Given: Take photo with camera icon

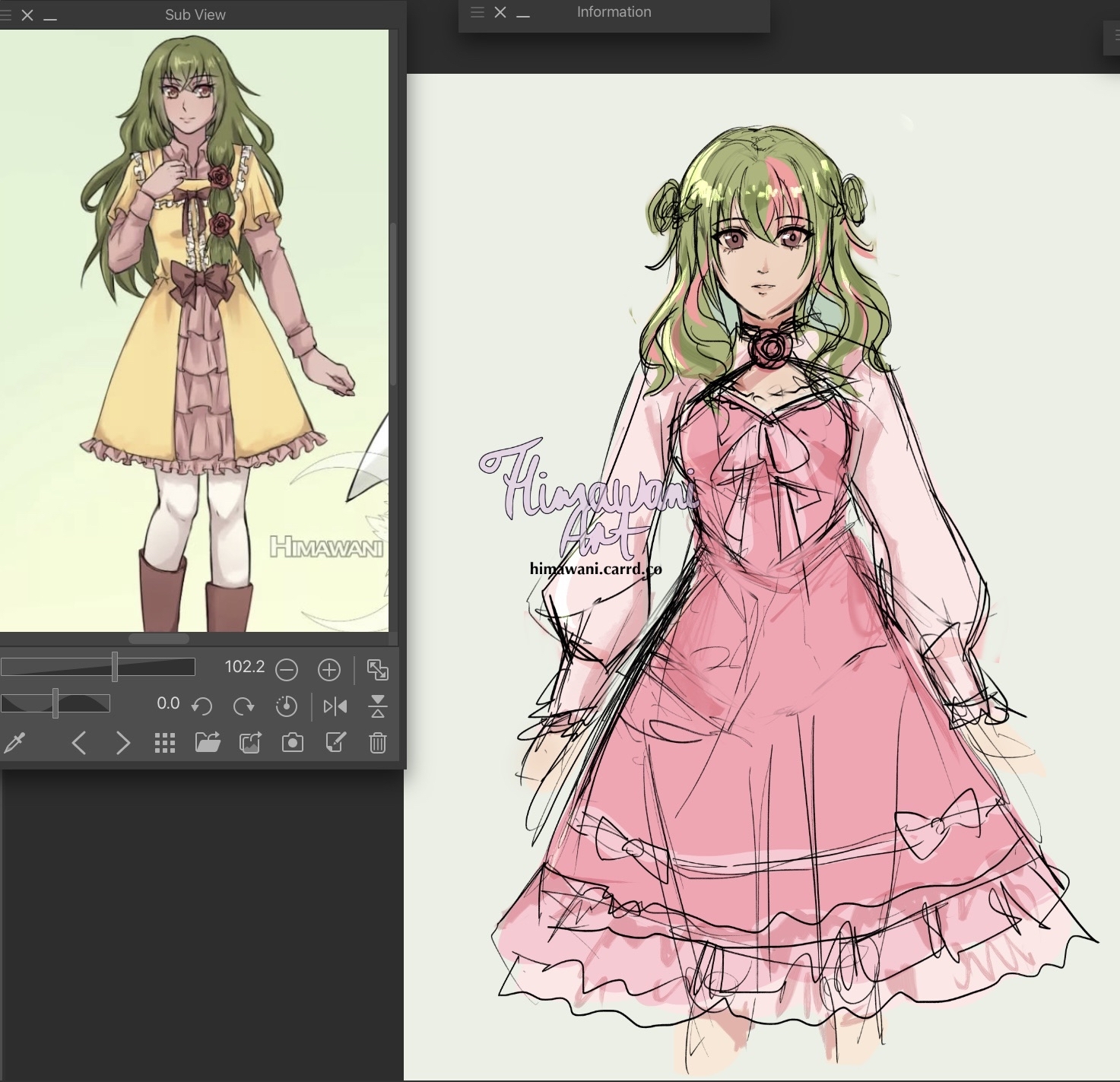Looking at the screenshot, I should [x=293, y=743].
